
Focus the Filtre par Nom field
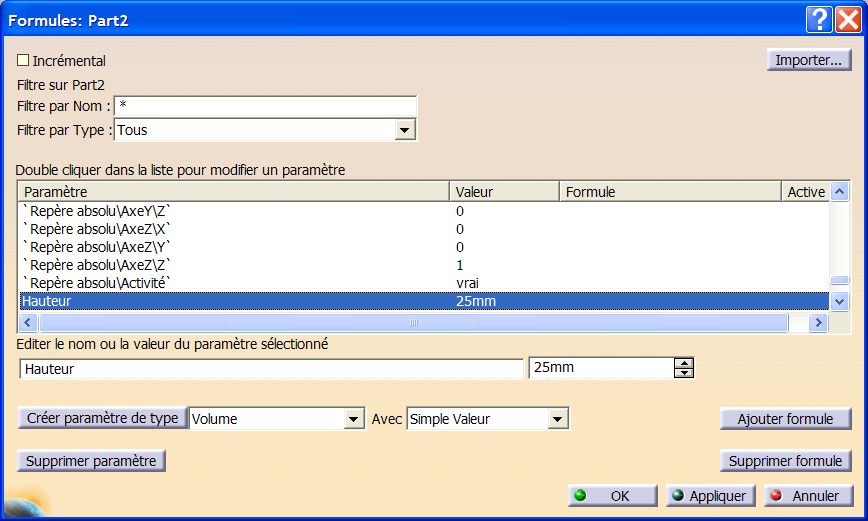[265, 106]
